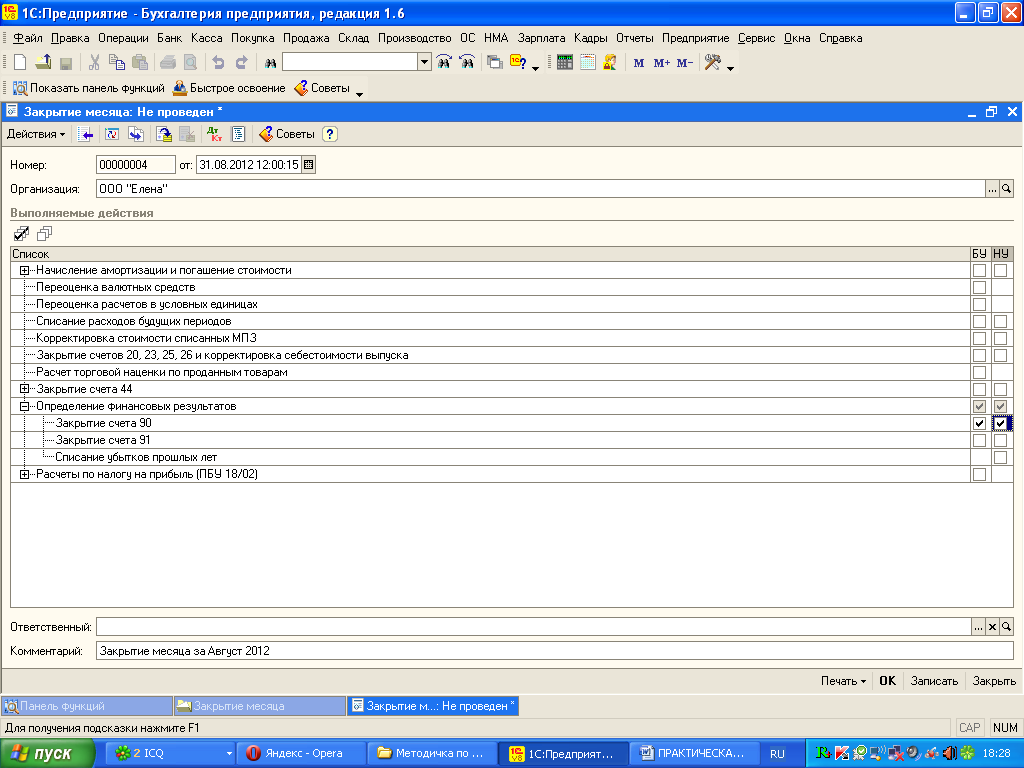
Task: Click the Undo arrow icon
Action: [x=218, y=63]
